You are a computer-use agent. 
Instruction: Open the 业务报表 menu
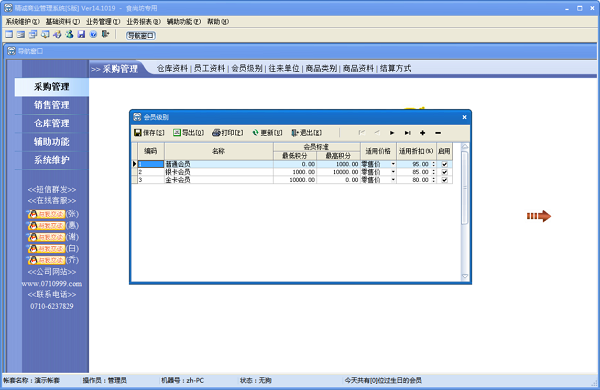143,22
